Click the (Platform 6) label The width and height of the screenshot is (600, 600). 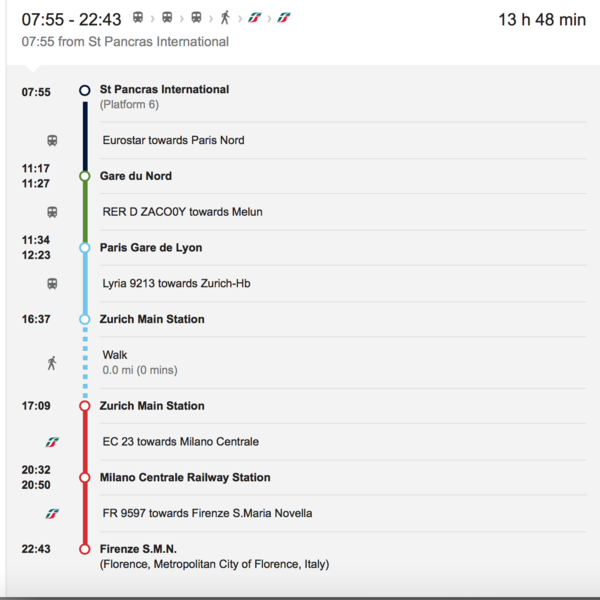click(x=129, y=104)
